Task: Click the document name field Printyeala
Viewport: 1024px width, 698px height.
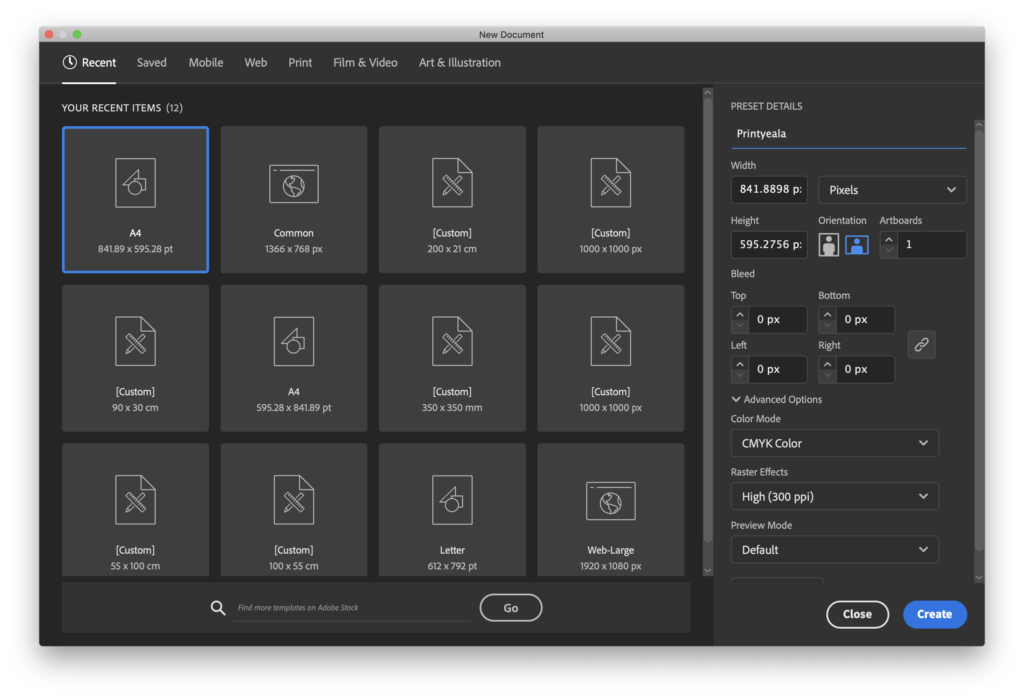Action: 848,134
